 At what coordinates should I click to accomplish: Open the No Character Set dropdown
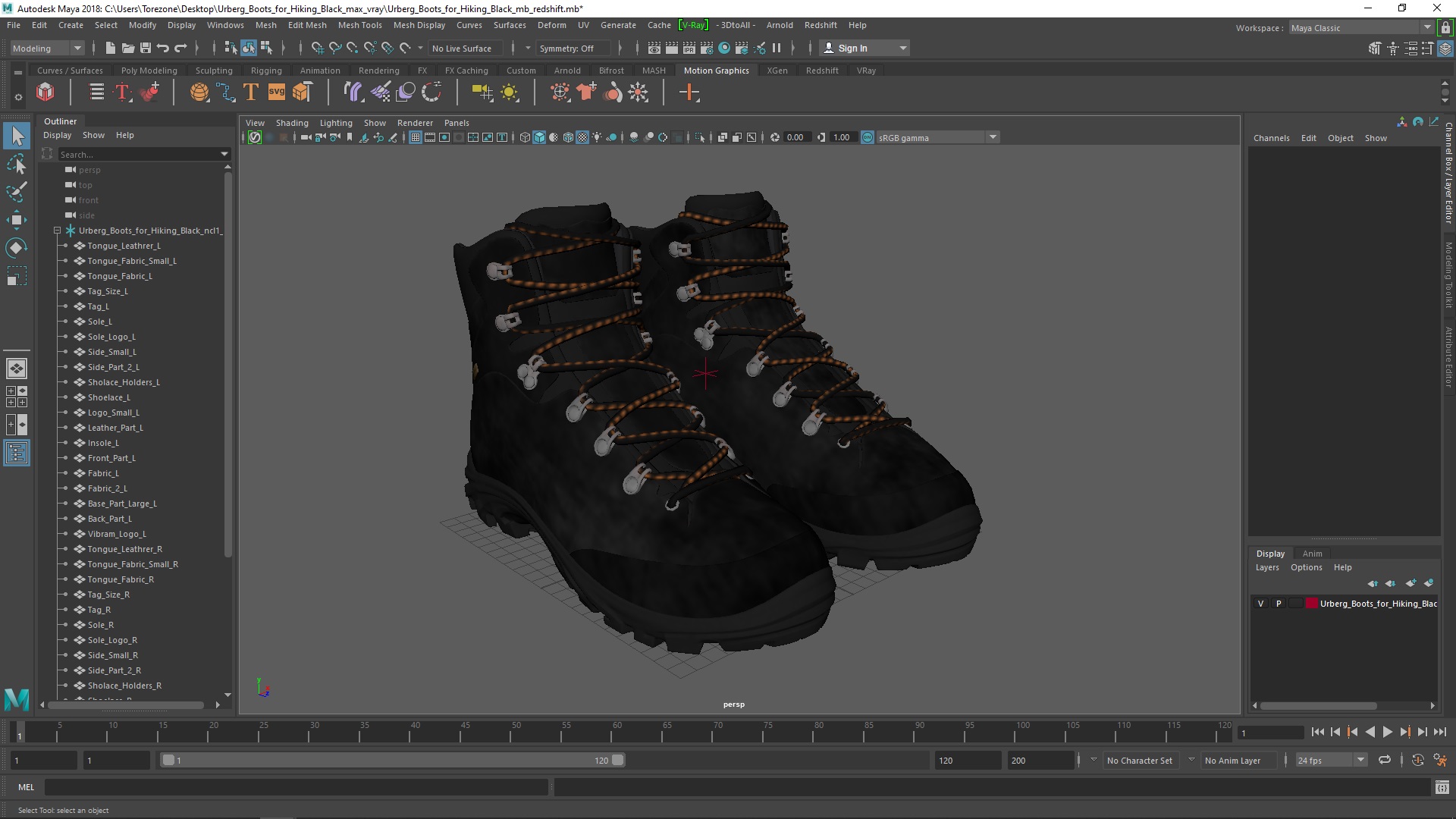point(1141,760)
